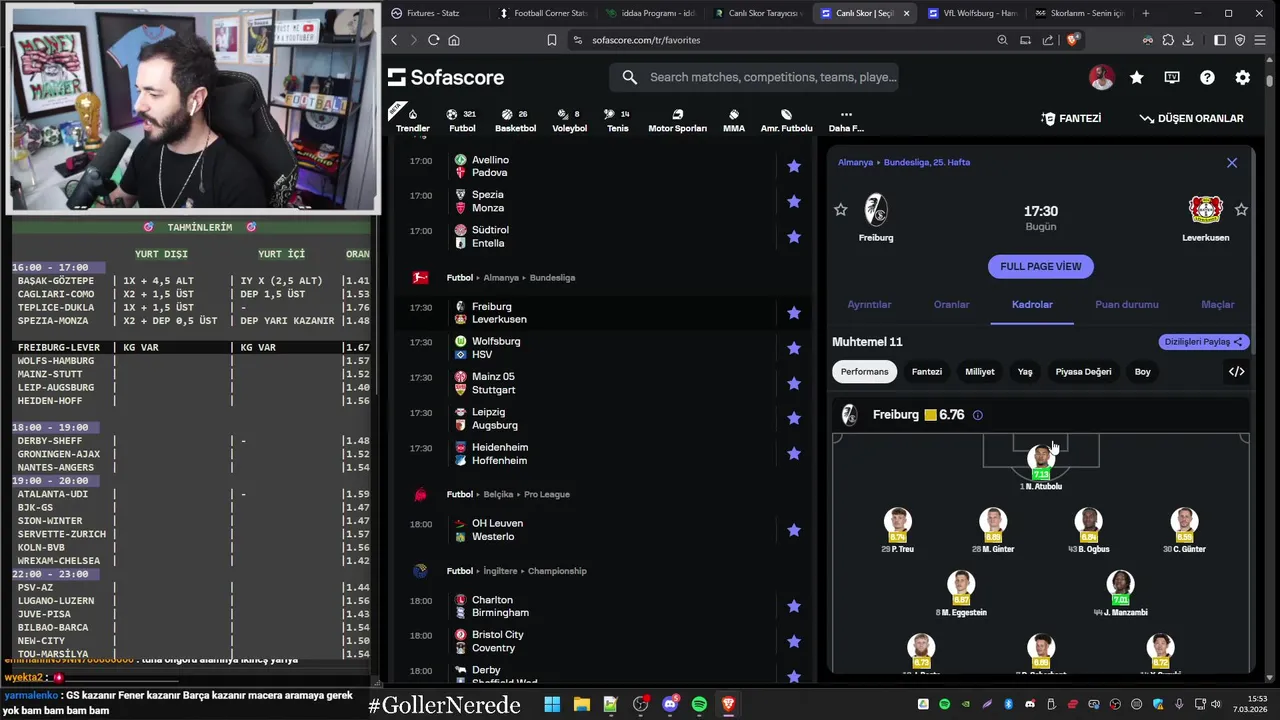
Task: Open the help question mark icon
Action: point(1207,77)
